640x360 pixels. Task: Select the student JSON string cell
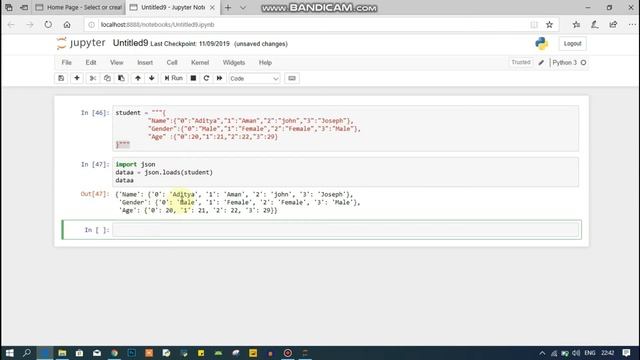pos(346,129)
